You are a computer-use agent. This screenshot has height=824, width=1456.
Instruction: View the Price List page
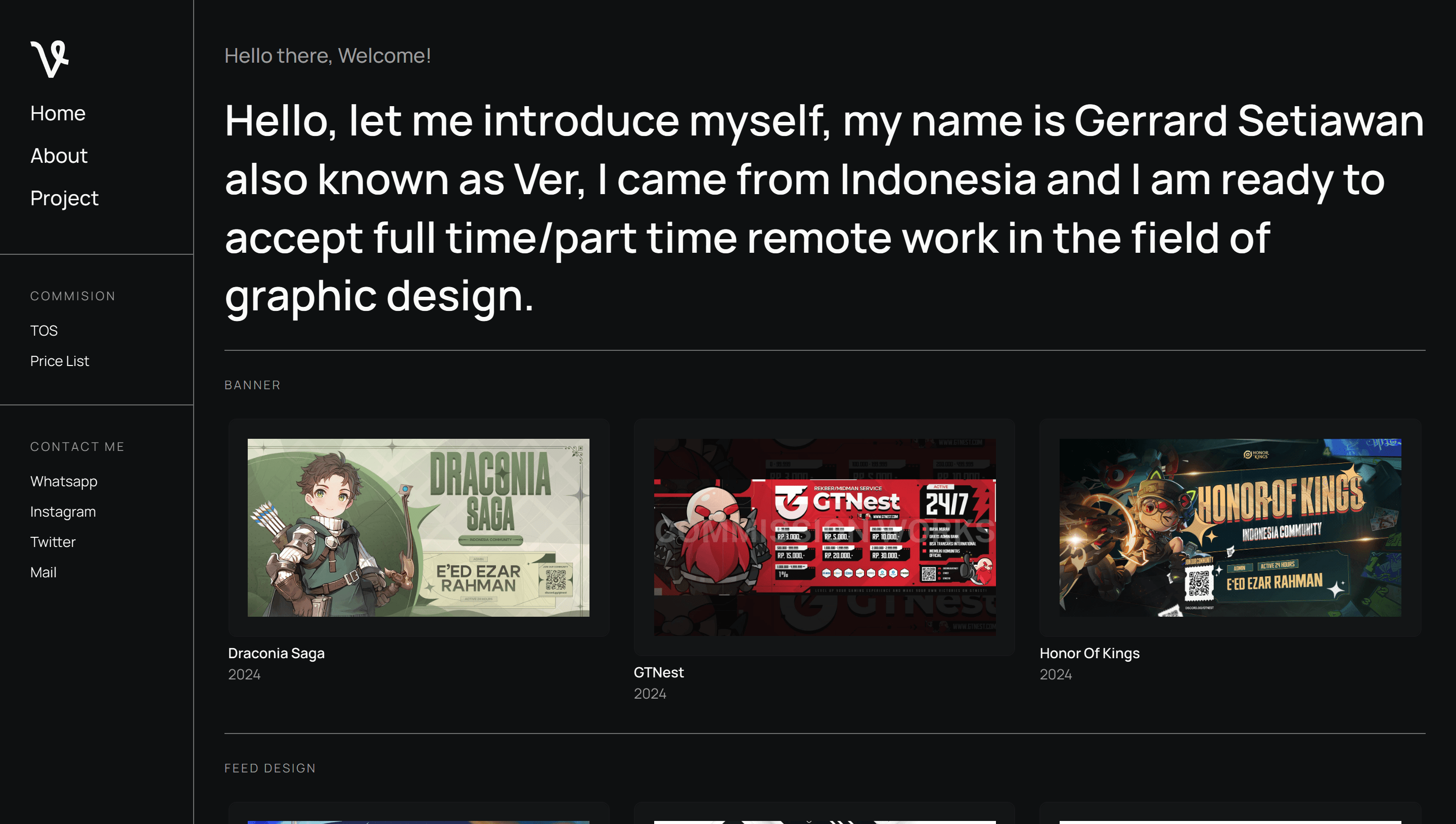click(60, 361)
